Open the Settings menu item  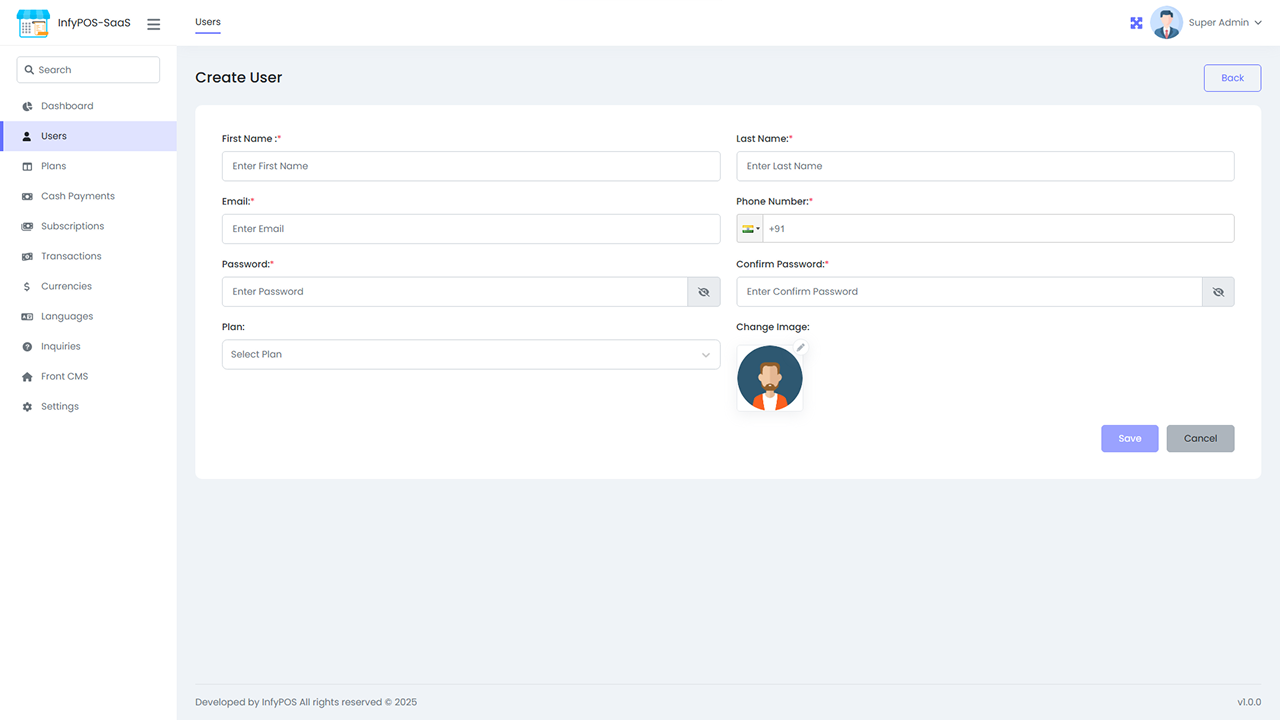(24, 406)
